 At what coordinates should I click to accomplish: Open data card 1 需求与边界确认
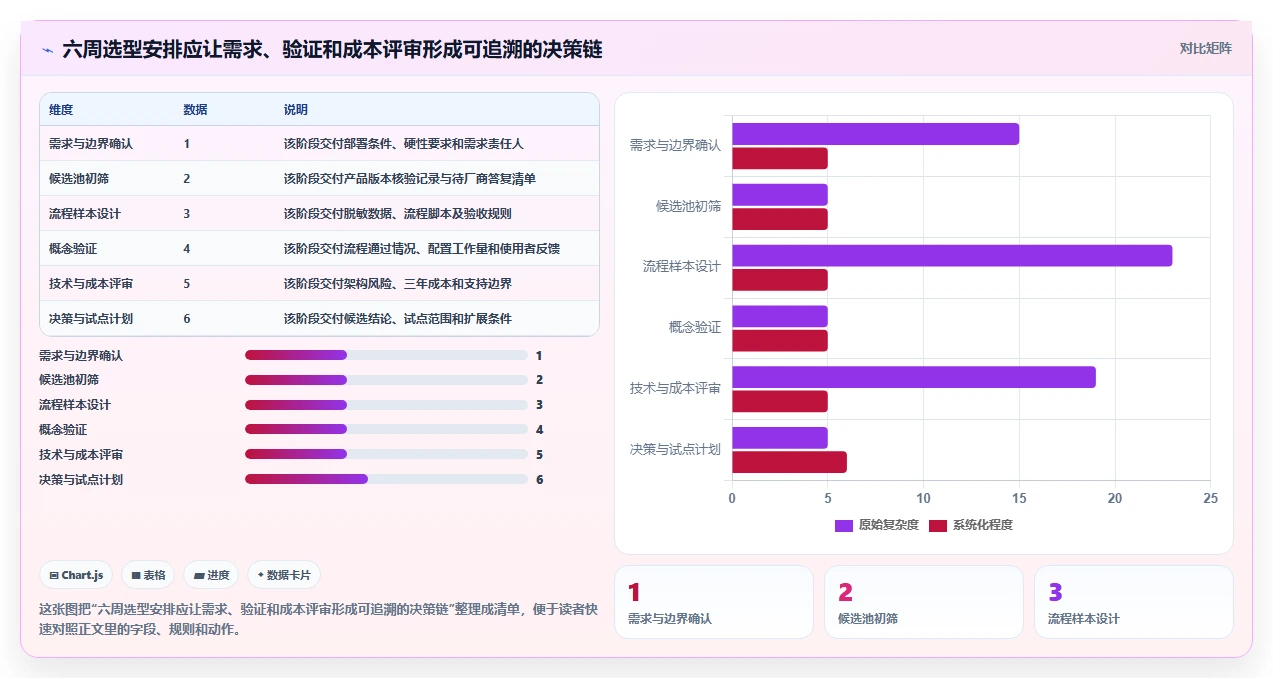click(714, 602)
